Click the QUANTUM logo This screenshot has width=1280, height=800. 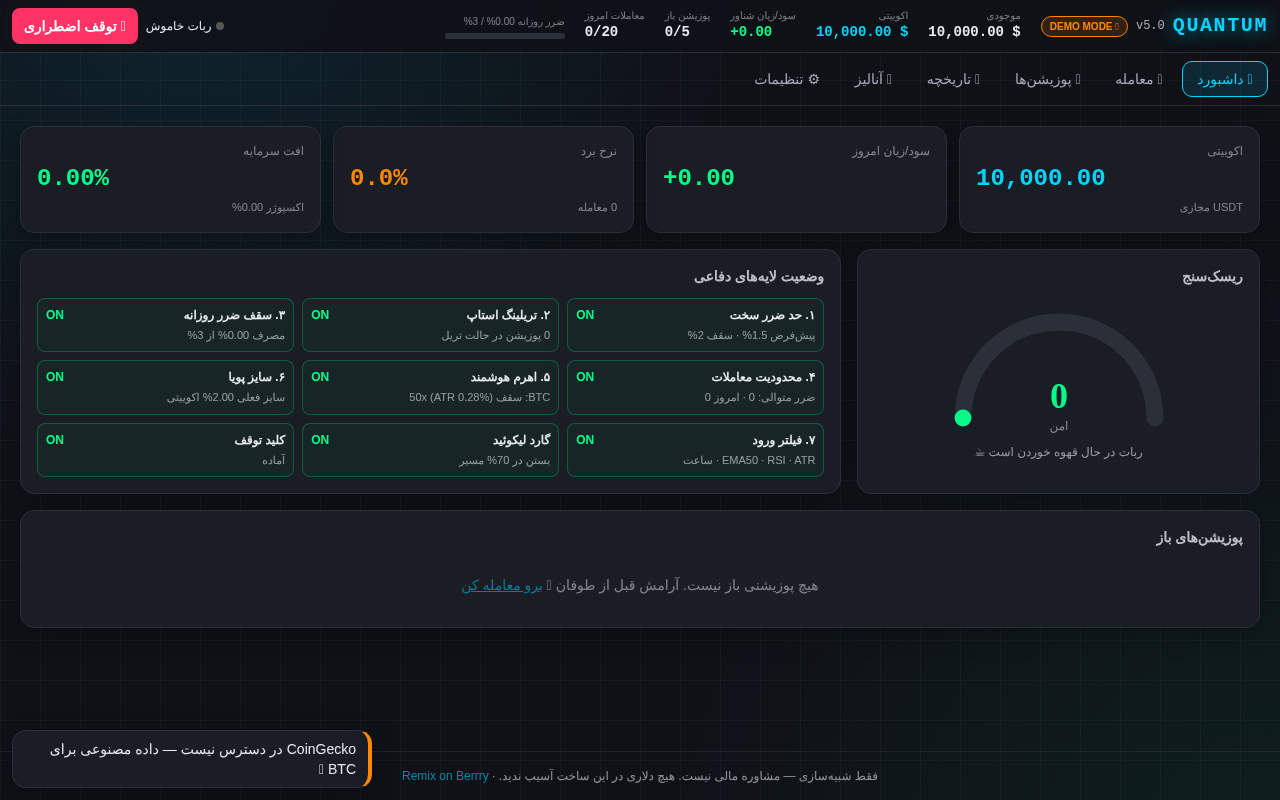[1220, 26]
